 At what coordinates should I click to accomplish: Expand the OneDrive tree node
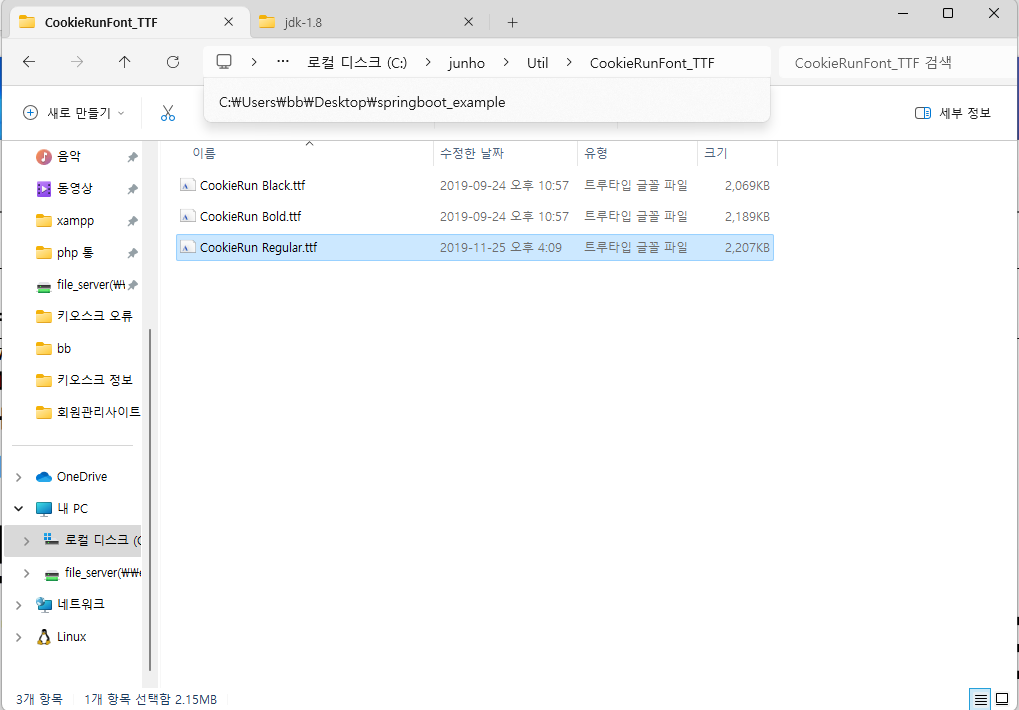click(19, 477)
